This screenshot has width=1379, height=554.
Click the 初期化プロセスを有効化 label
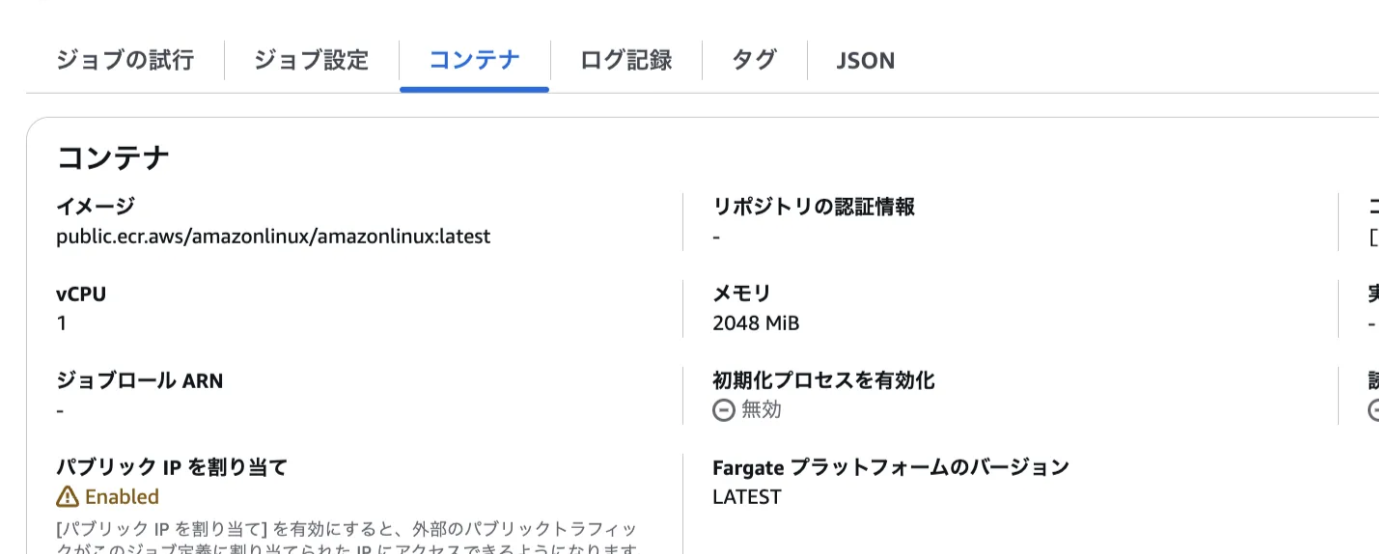823,381
